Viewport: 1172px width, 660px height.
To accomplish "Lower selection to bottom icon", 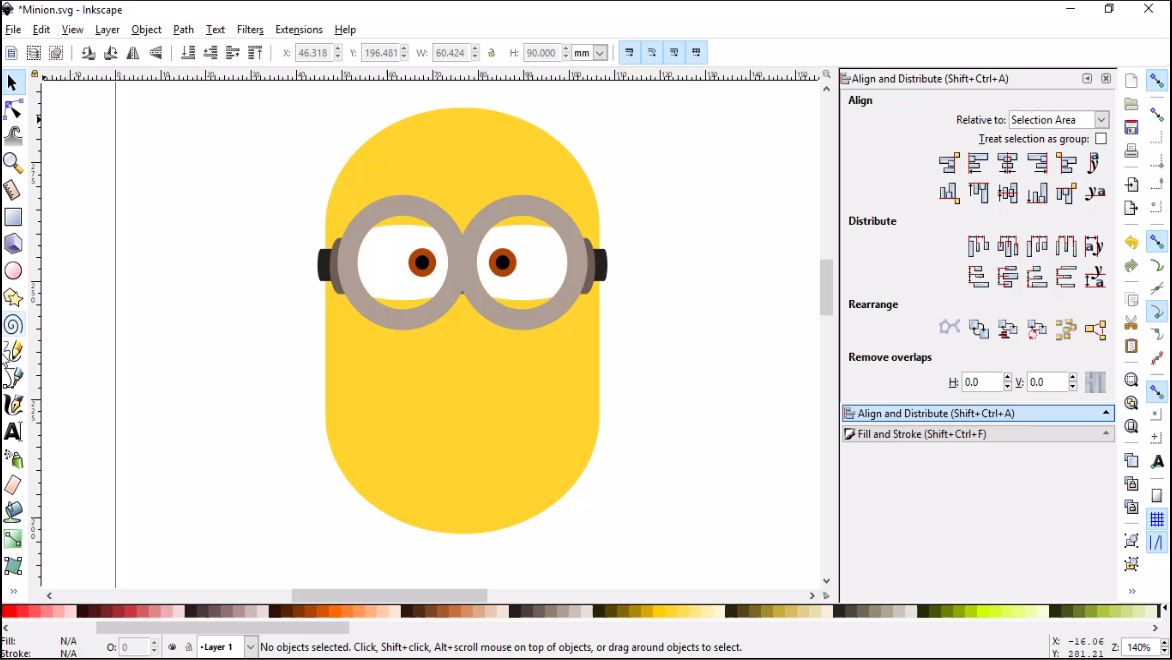I will [x=188, y=53].
